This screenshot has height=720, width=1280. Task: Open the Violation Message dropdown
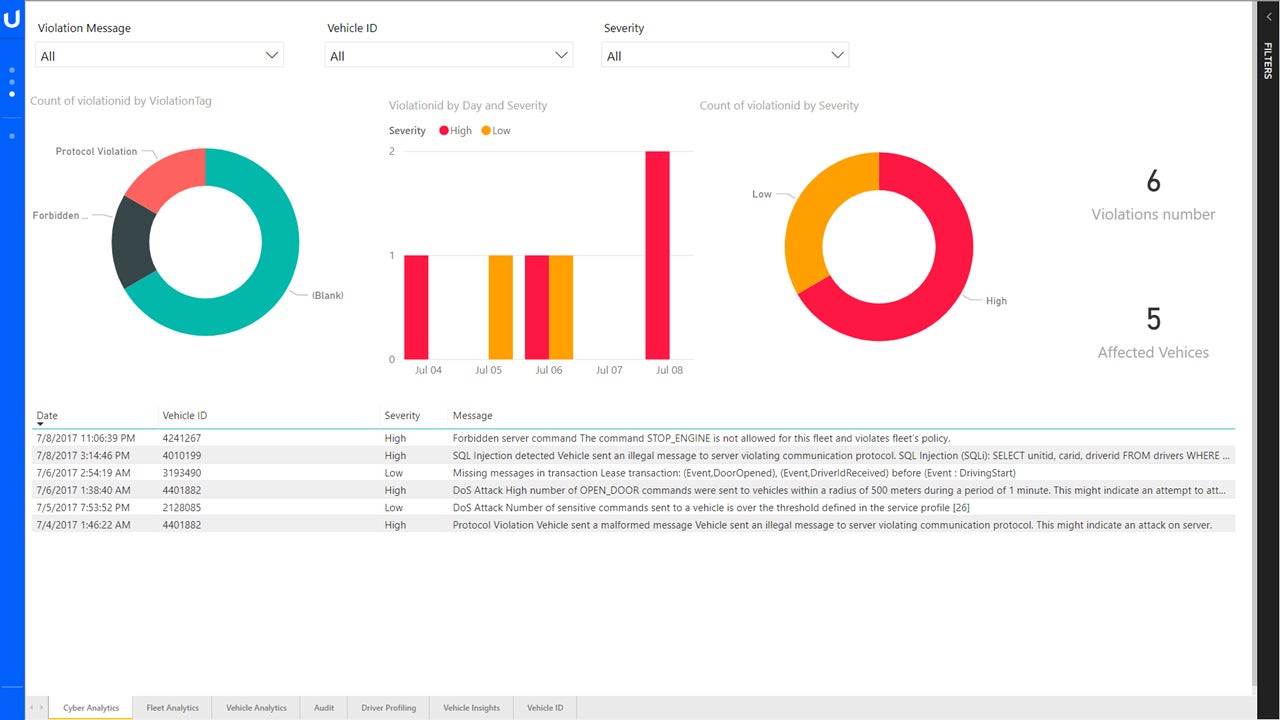[x=159, y=55]
